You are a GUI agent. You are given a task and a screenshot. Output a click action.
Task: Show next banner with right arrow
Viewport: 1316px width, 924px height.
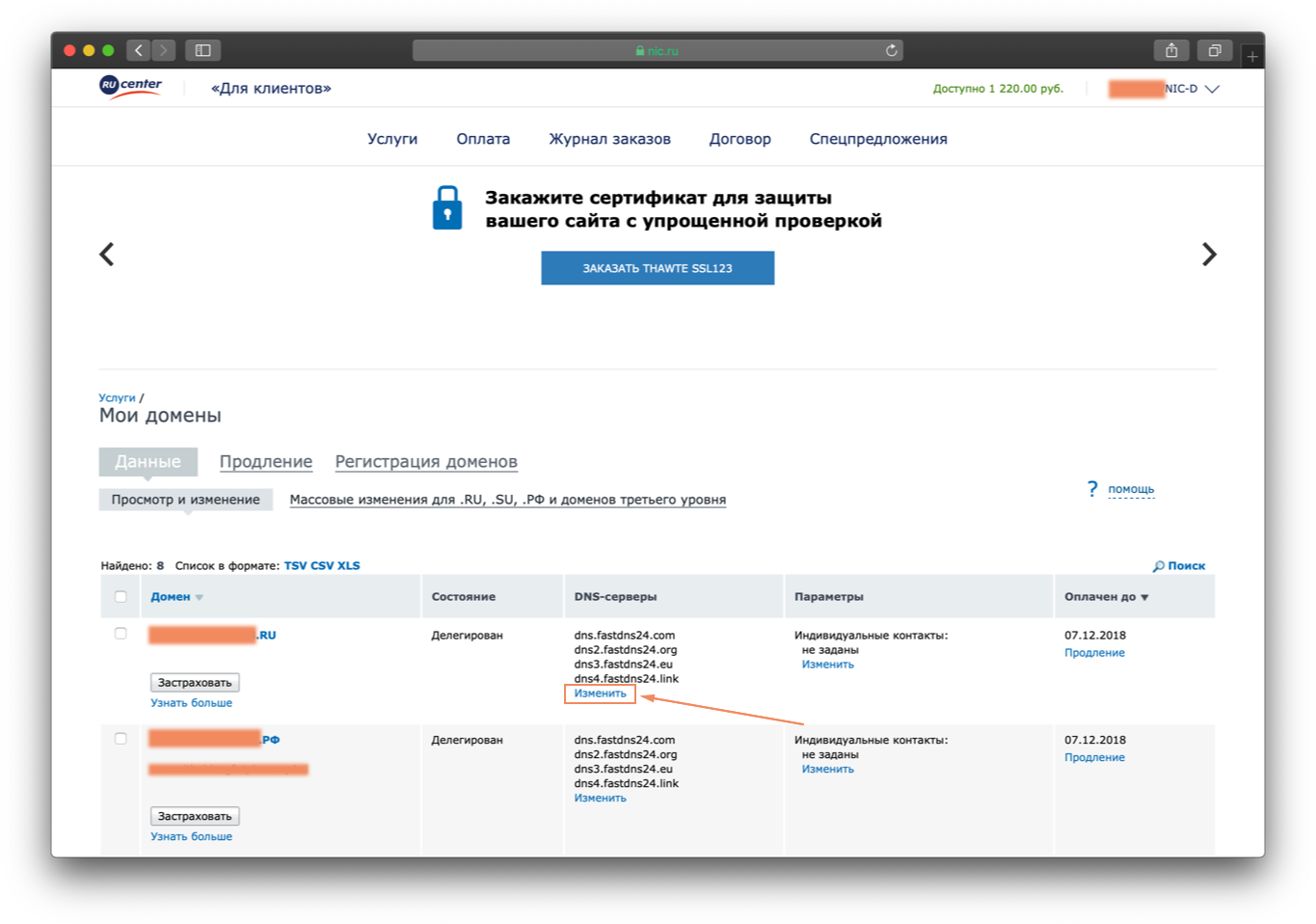[1209, 255]
